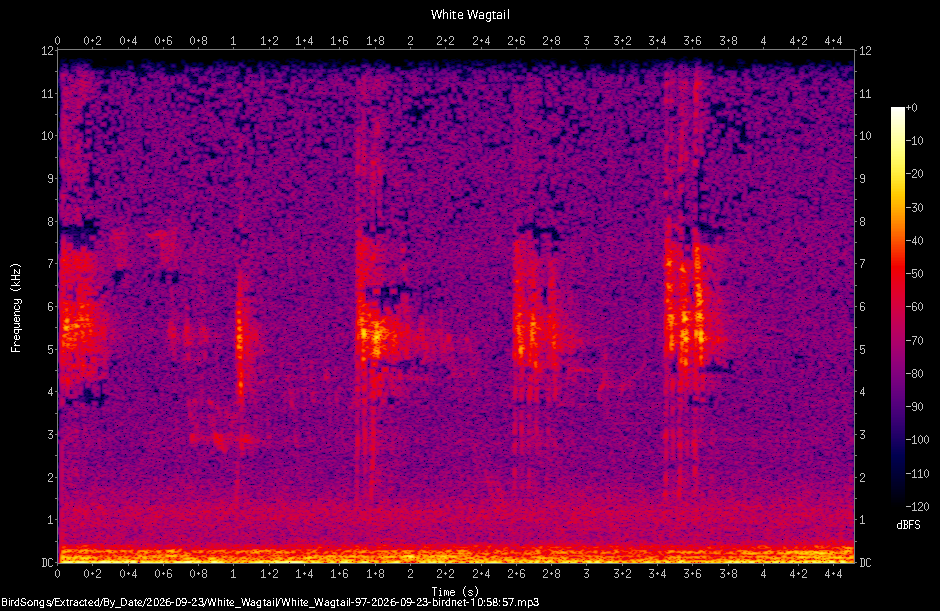This screenshot has width=940, height=611.
Task: Click the "dBFS" colorbar unit label
Action: 908,525
